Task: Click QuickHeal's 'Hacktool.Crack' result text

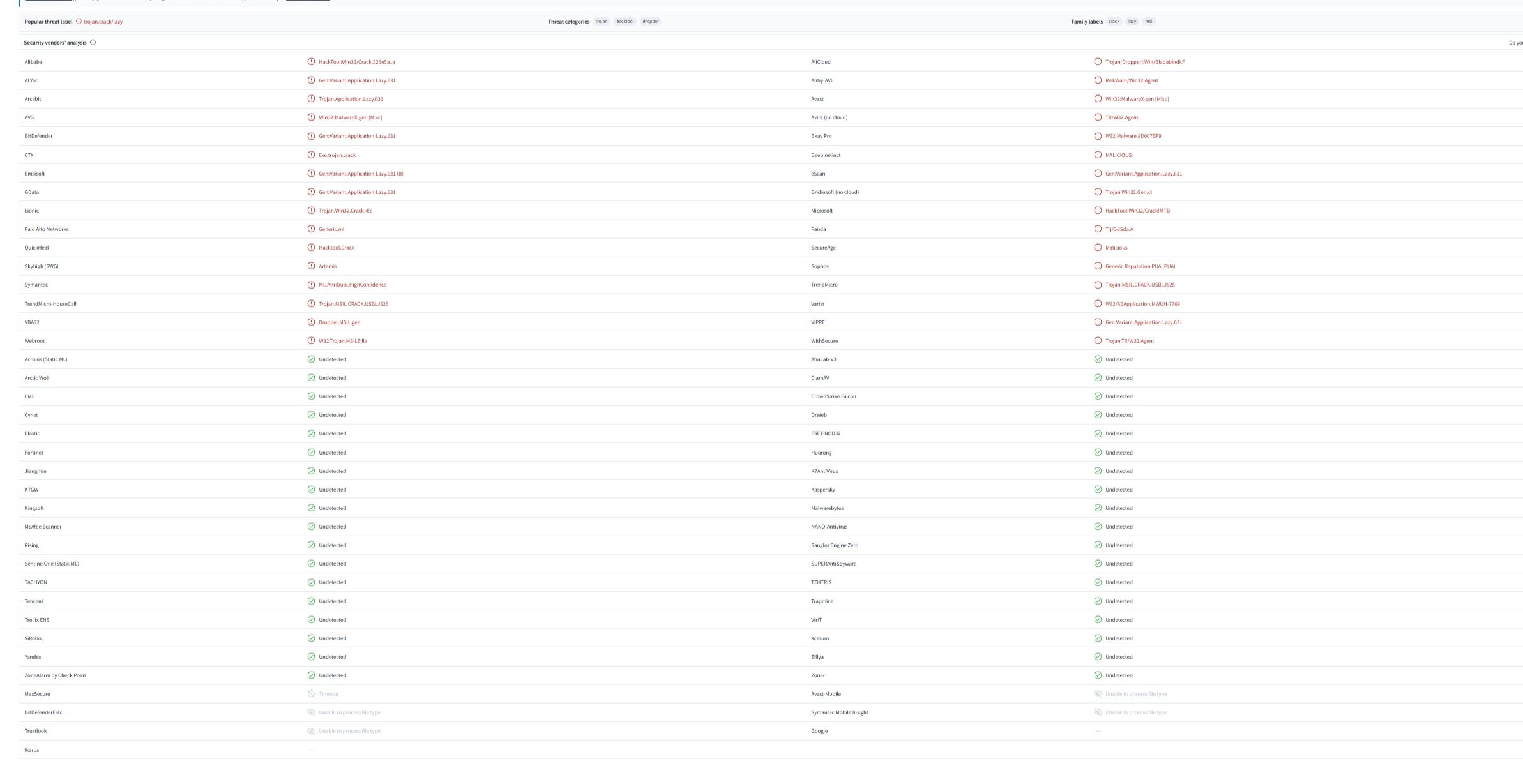Action: 337,248
